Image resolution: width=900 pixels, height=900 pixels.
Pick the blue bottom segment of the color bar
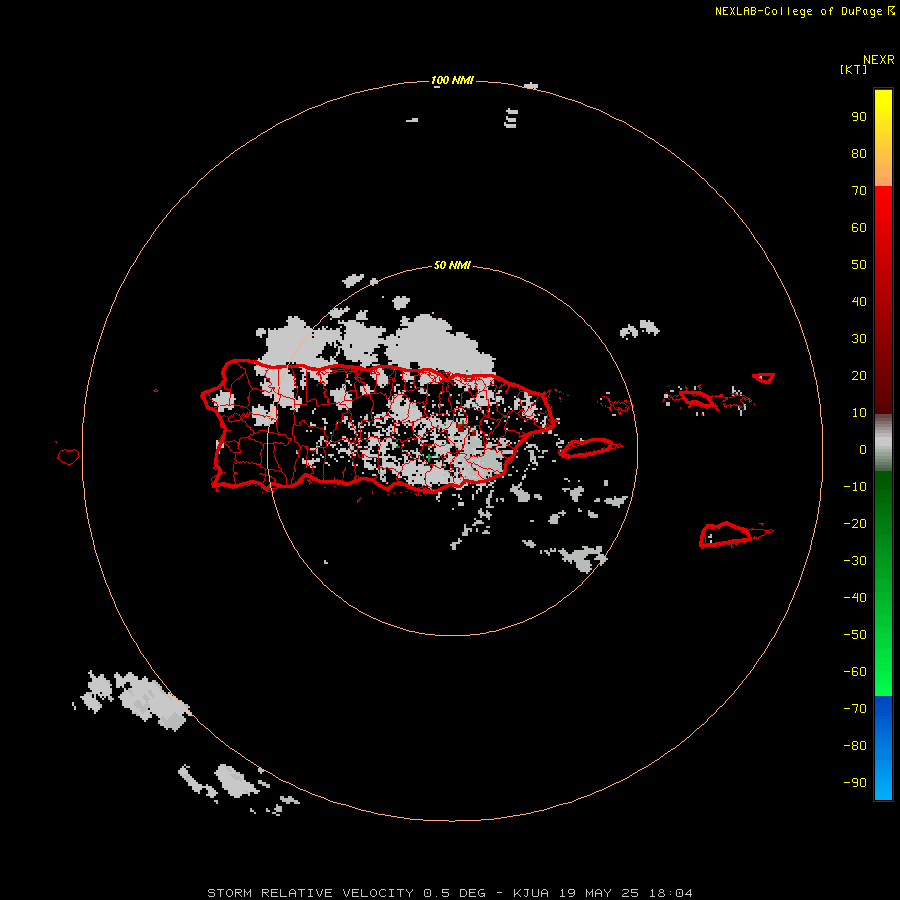click(x=883, y=748)
